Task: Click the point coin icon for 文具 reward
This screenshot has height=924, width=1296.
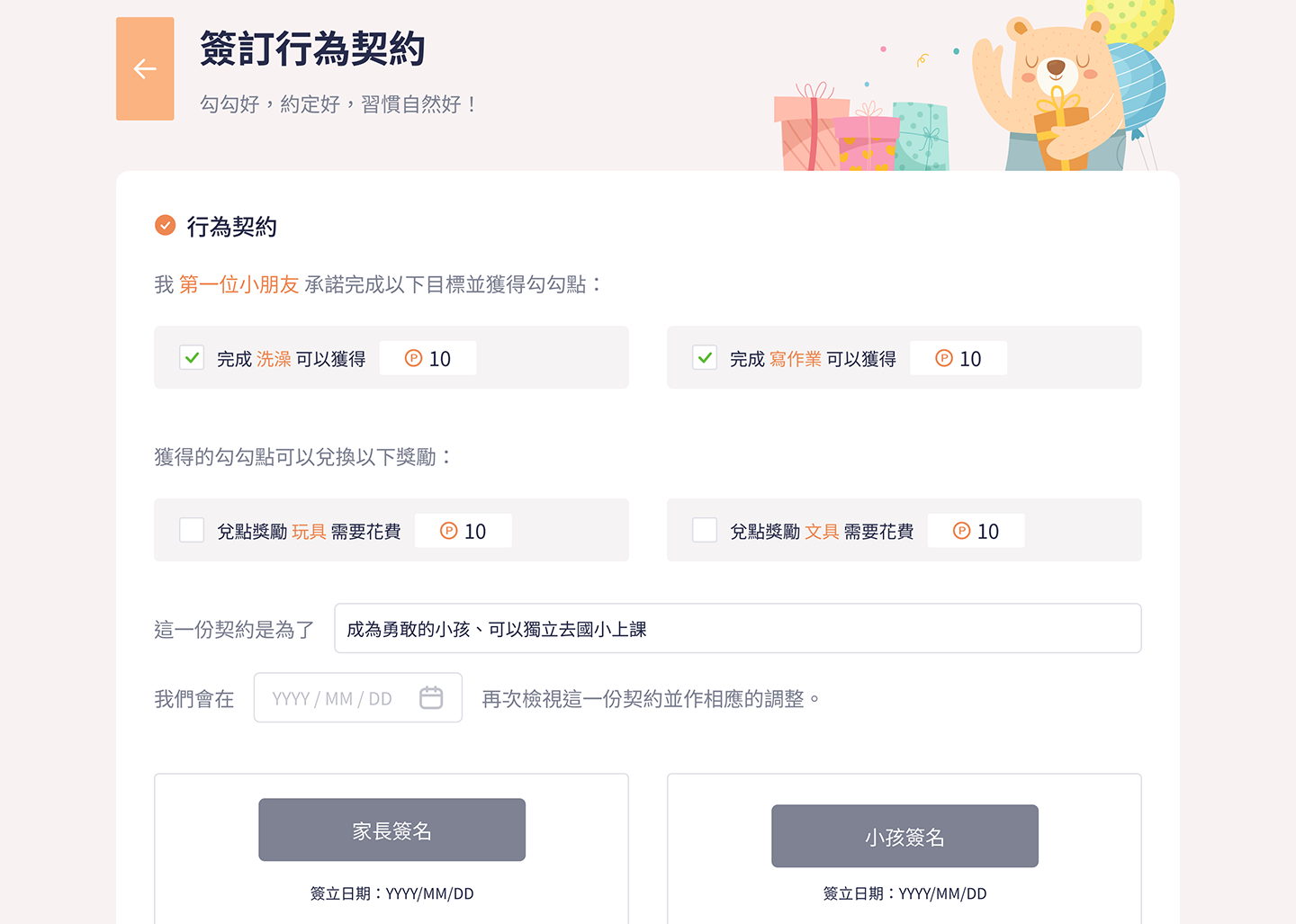Action: pos(962,531)
